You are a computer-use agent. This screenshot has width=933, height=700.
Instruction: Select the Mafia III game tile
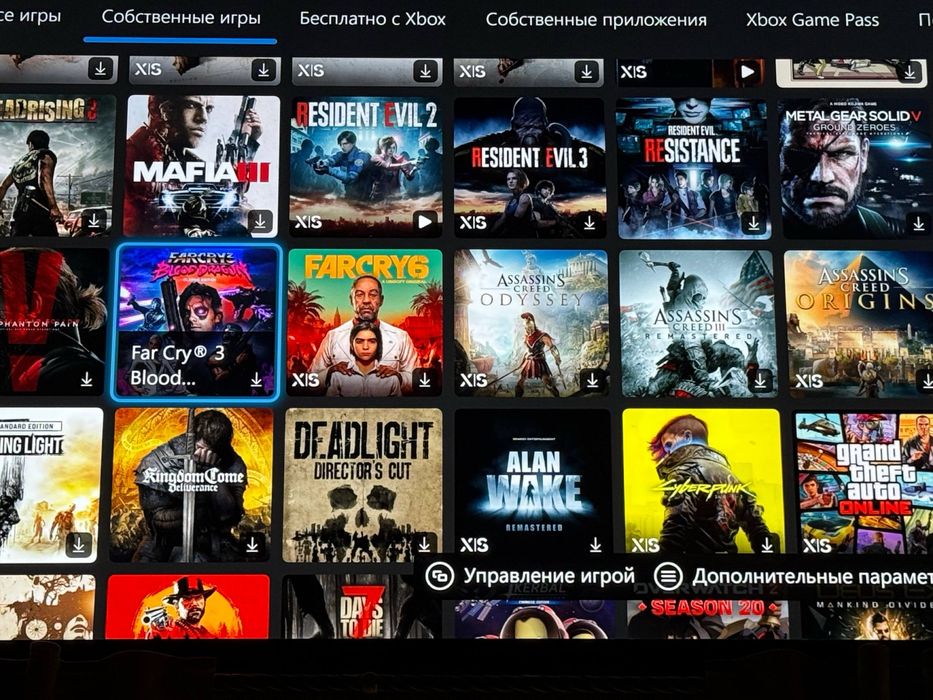point(202,166)
